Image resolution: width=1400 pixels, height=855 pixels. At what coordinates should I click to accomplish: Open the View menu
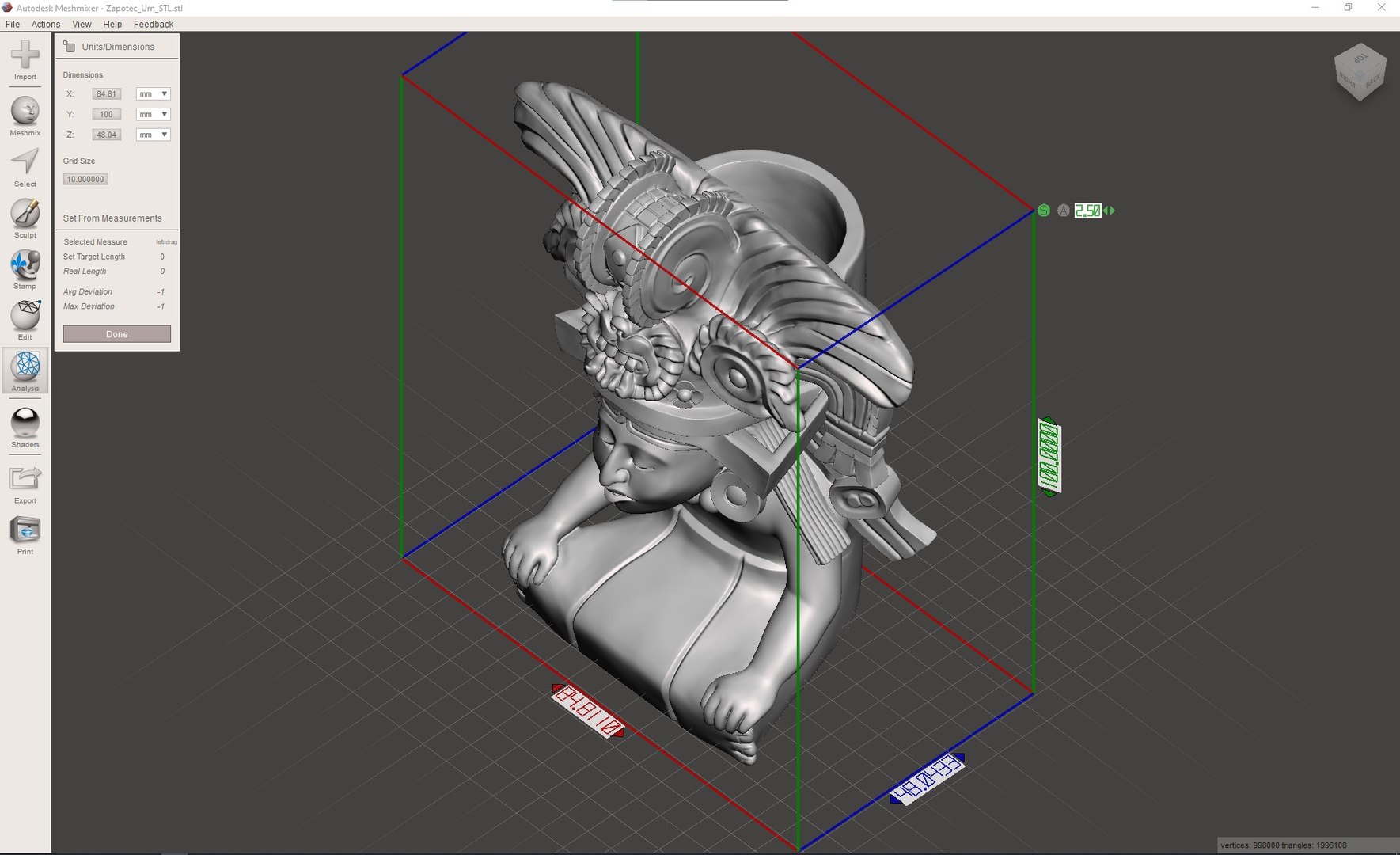[82, 25]
